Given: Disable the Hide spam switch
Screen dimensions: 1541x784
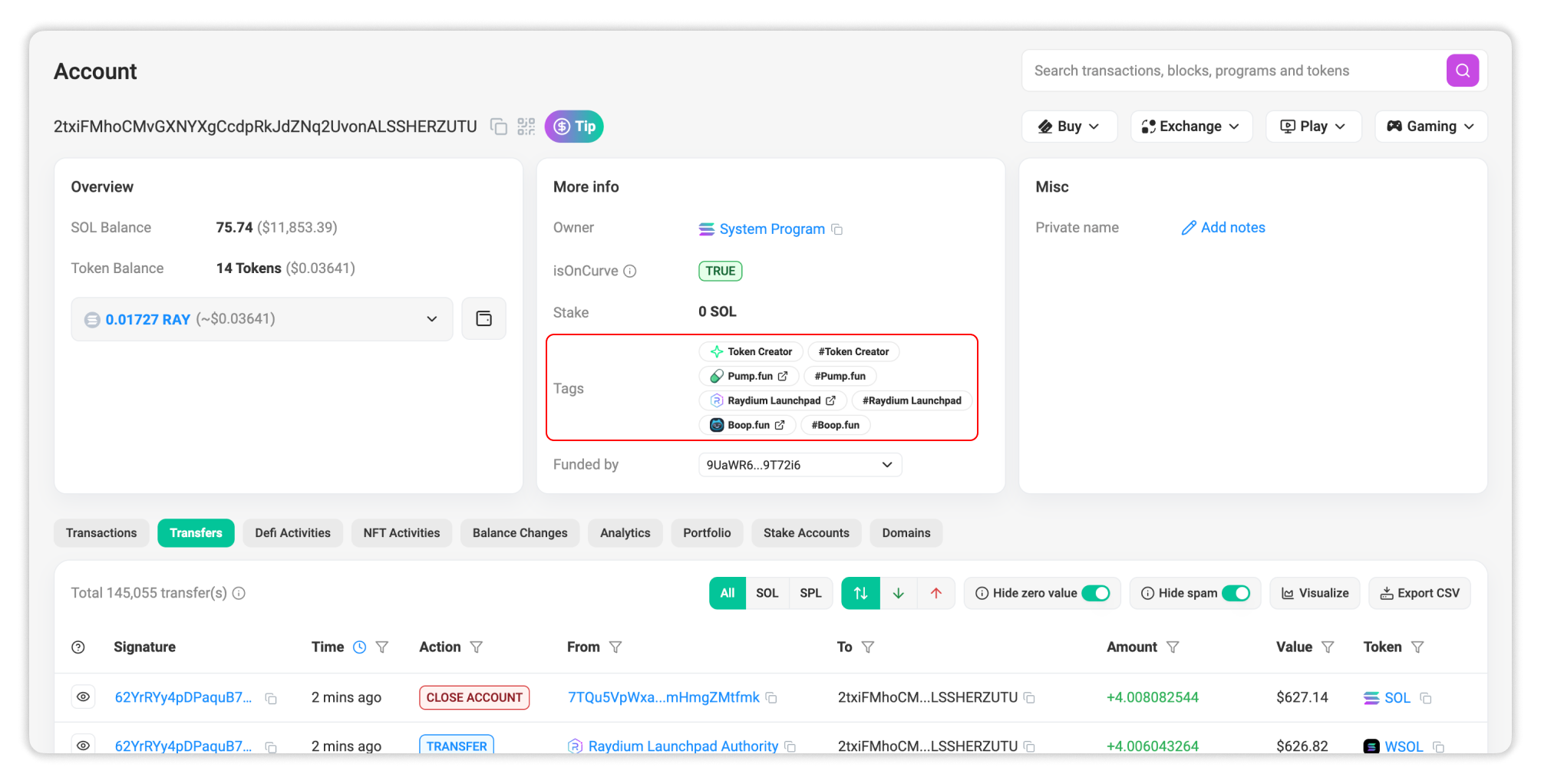Looking at the screenshot, I should [x=1236, y=593].
